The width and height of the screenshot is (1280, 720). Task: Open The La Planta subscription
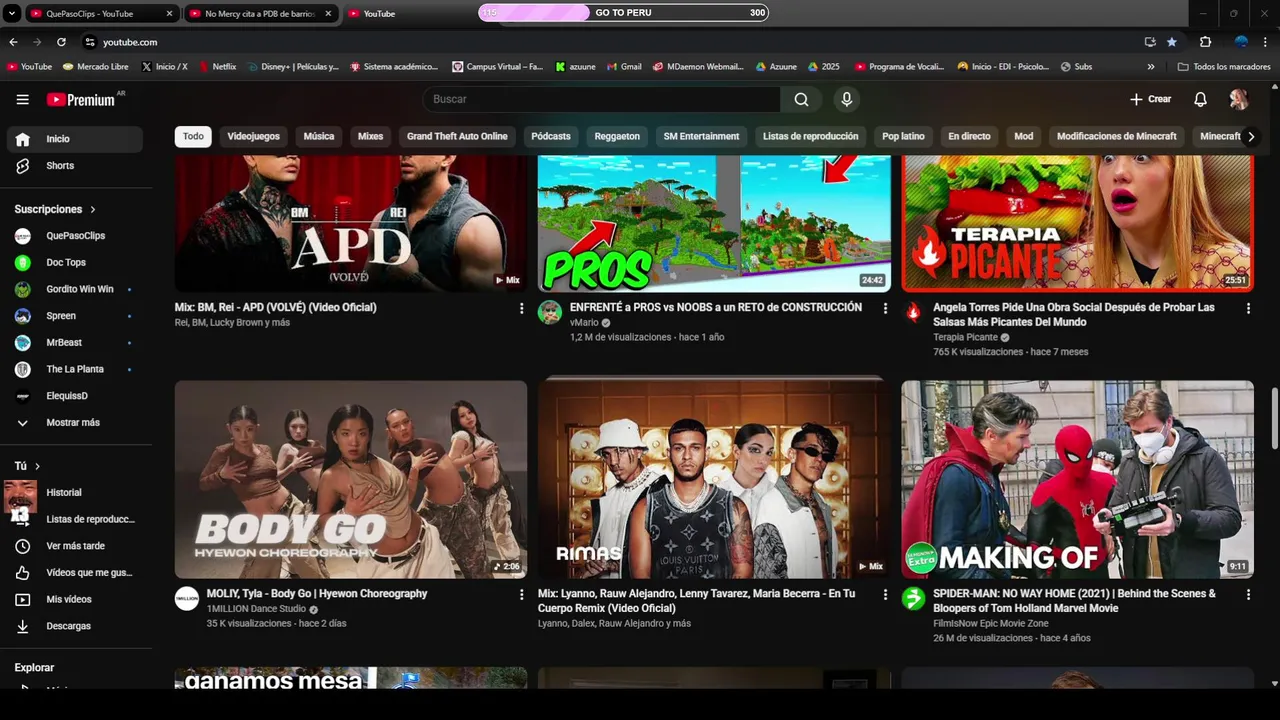click(x=75, y=369)
